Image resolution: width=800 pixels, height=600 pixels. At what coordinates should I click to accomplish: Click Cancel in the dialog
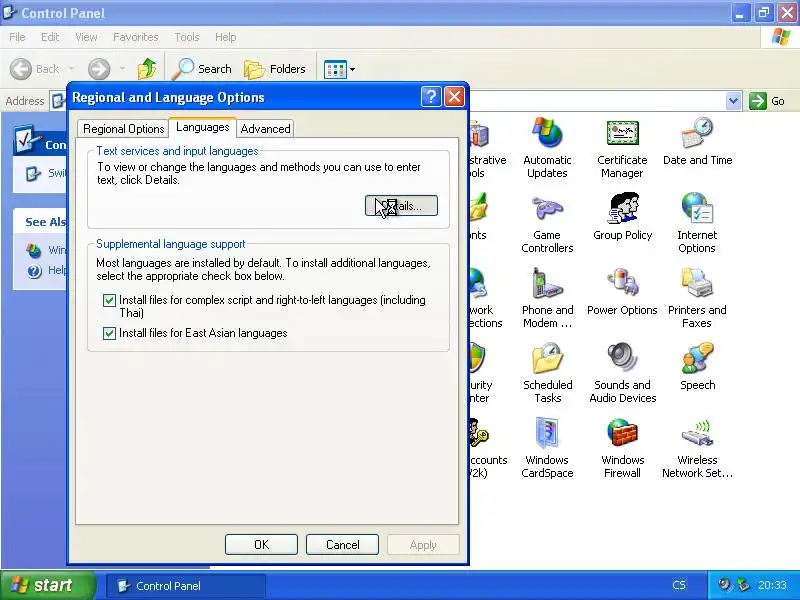point(342,545)
